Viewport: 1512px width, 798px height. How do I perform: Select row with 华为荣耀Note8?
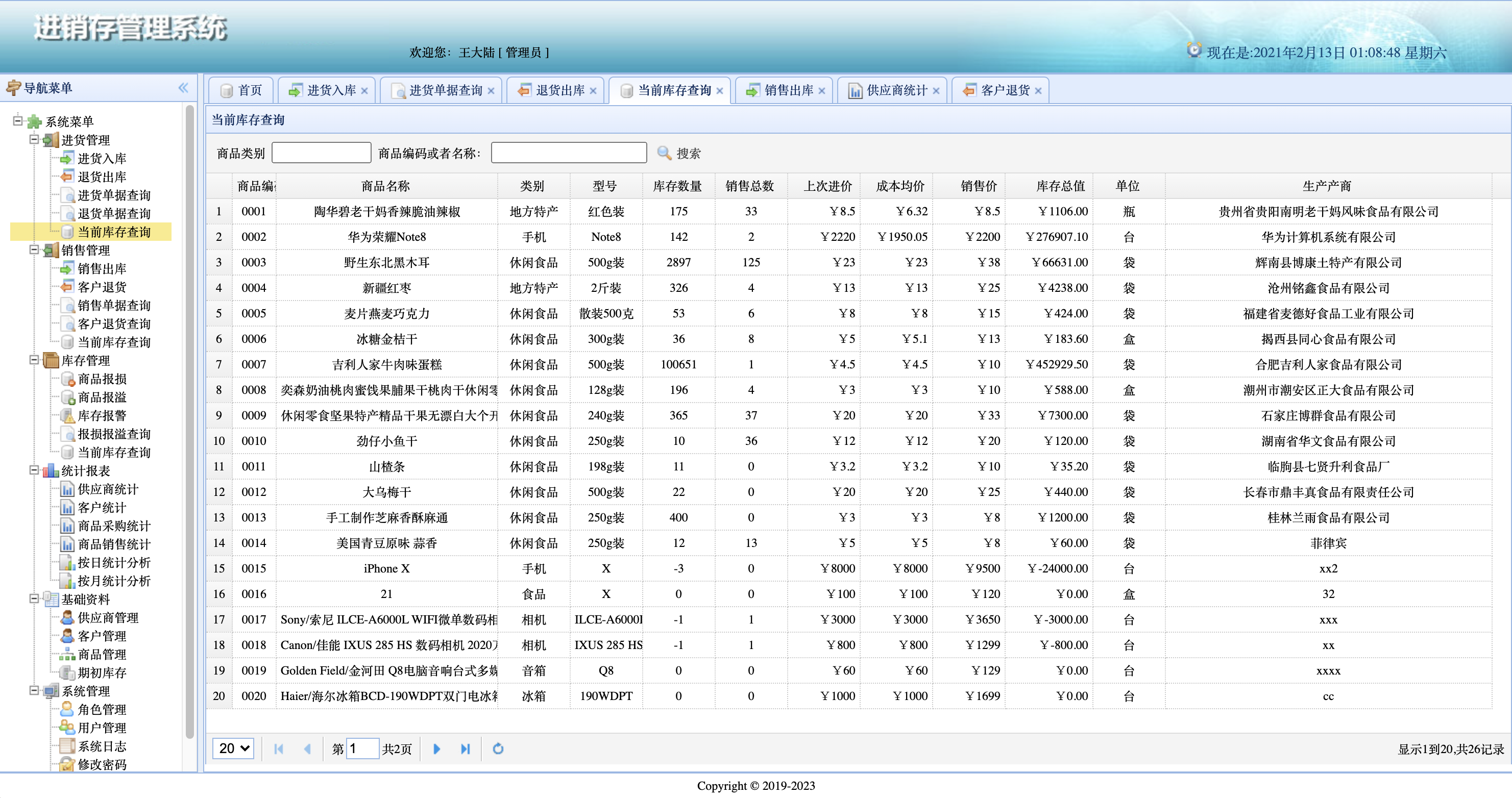[x=849, y=237]
